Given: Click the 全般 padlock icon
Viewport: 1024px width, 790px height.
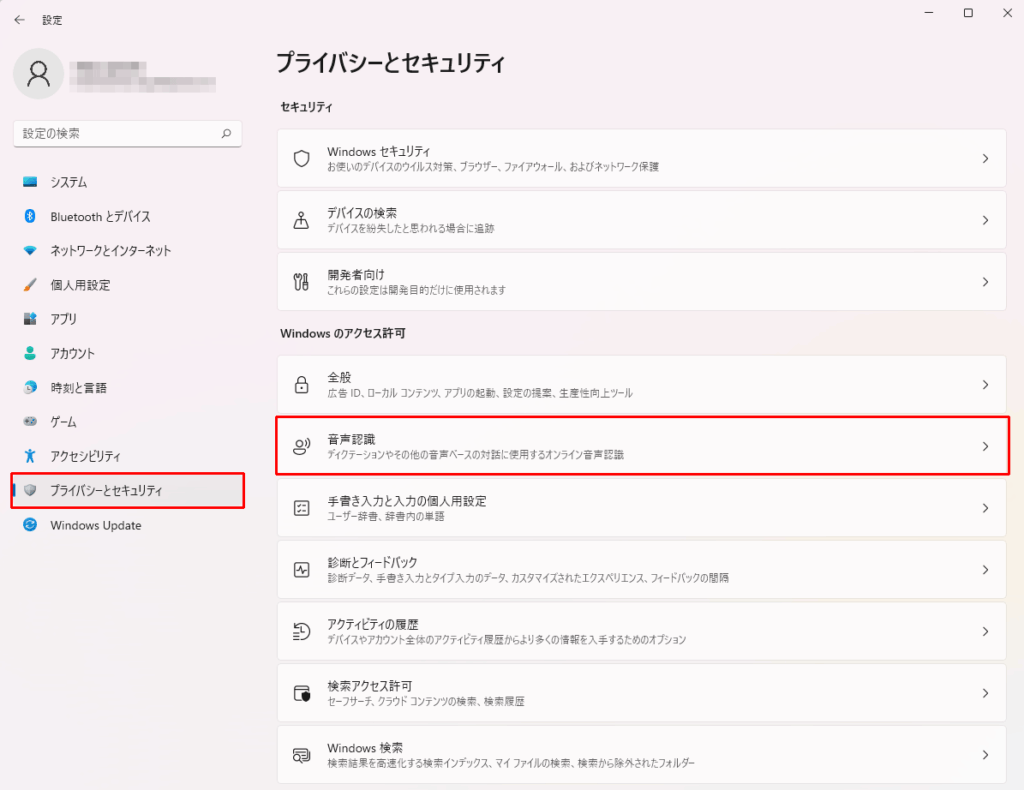Looking at the screenshot, I should (x=301, y=385).
